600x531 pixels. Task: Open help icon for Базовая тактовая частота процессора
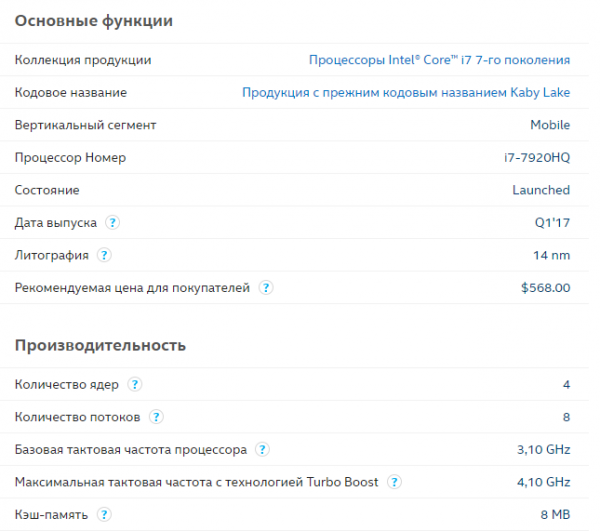(262, 450)
